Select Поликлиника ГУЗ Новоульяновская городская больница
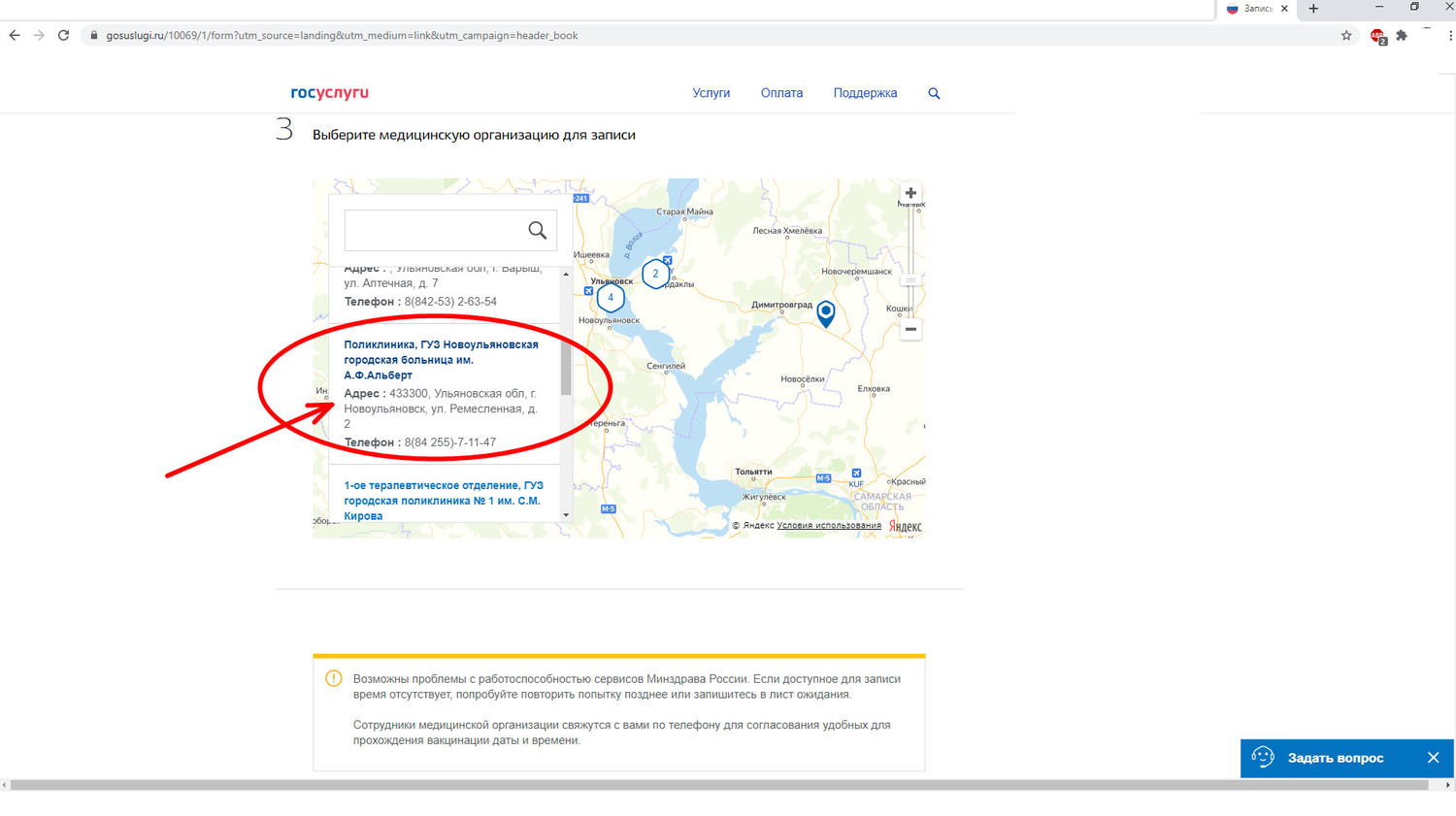This screenshot has height=816, width=1456. [x=441, y=360]
